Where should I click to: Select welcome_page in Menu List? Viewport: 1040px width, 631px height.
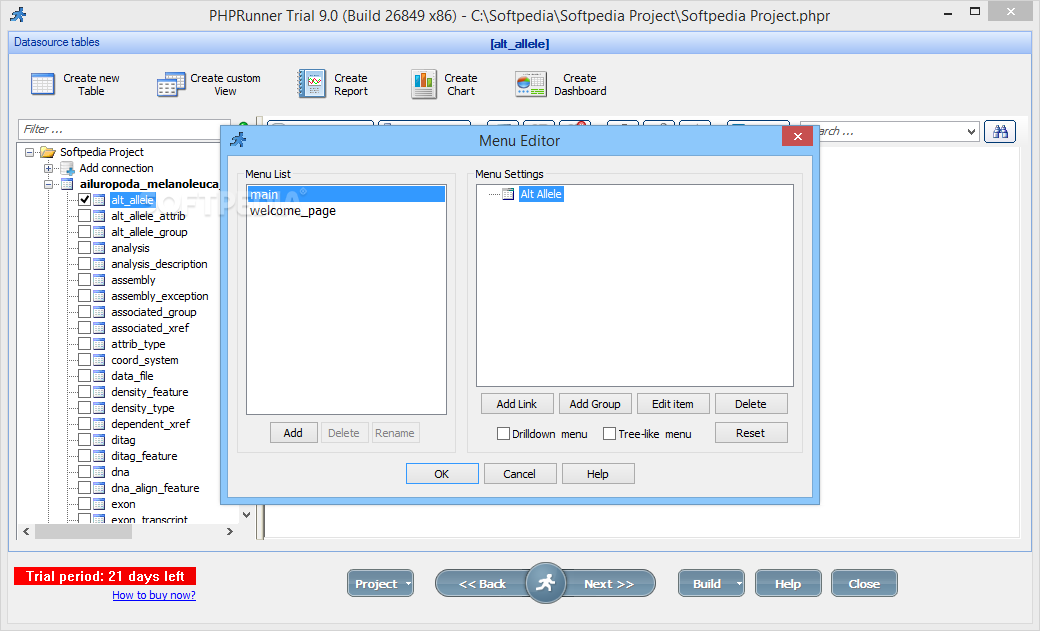pyautogui.click(x=346, y=211)
